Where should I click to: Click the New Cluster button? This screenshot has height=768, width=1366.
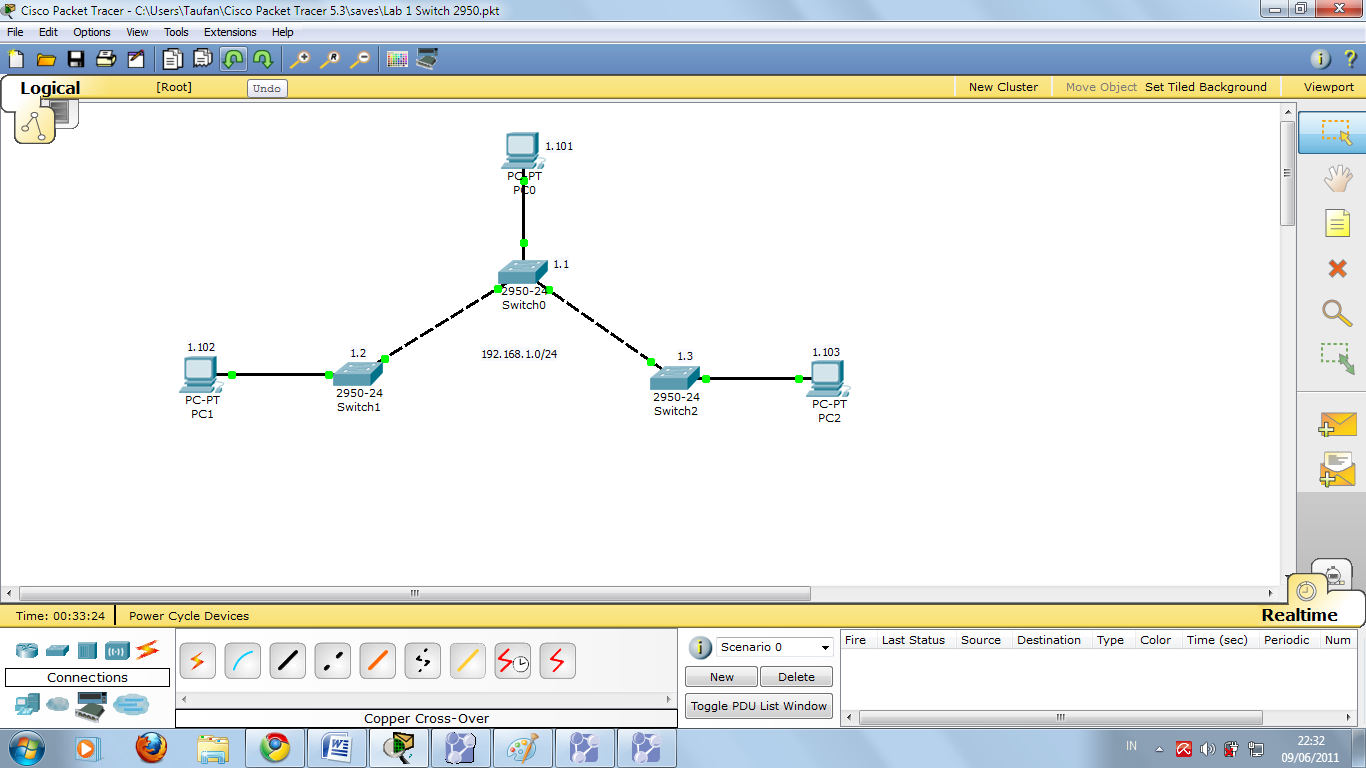(x=1003, y=87)
